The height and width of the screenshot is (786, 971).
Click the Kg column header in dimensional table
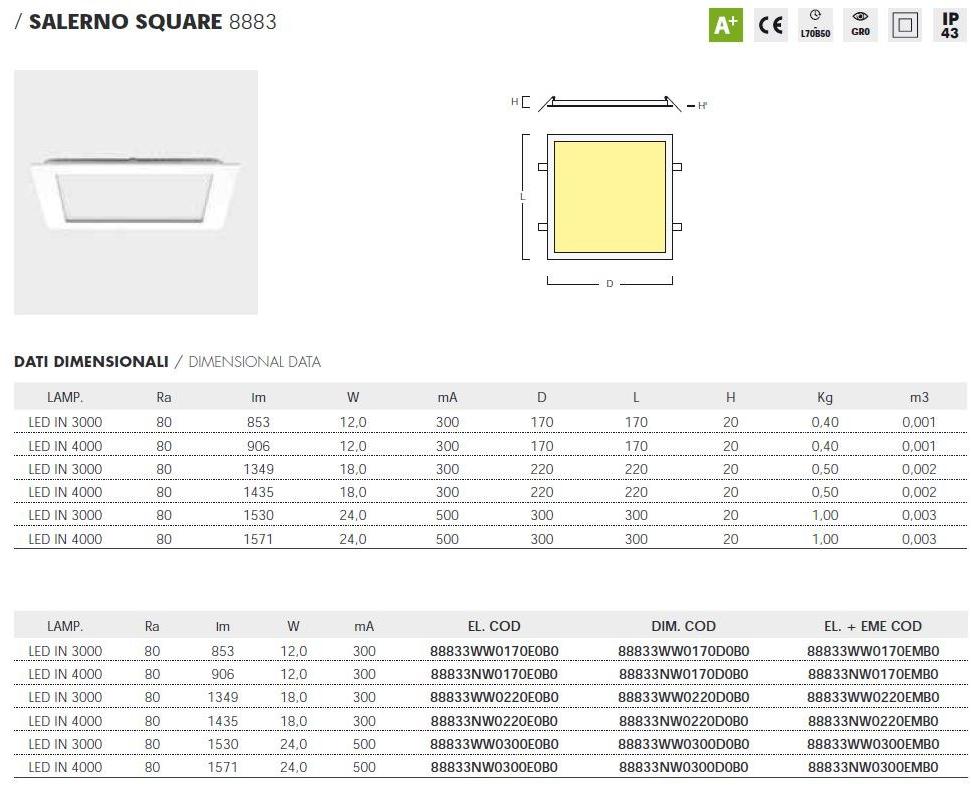point(825,397)
